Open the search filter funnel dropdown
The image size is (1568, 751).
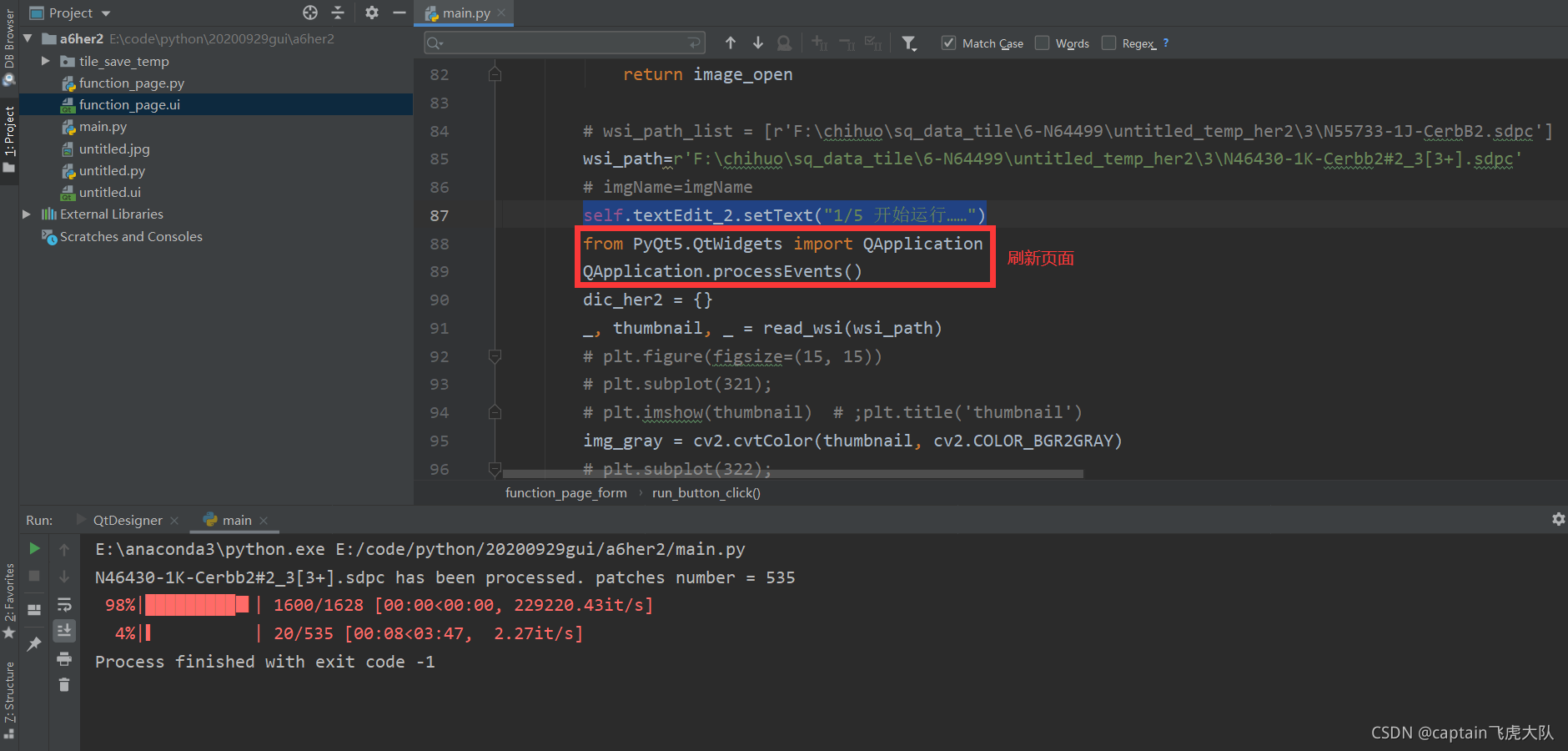910,43
